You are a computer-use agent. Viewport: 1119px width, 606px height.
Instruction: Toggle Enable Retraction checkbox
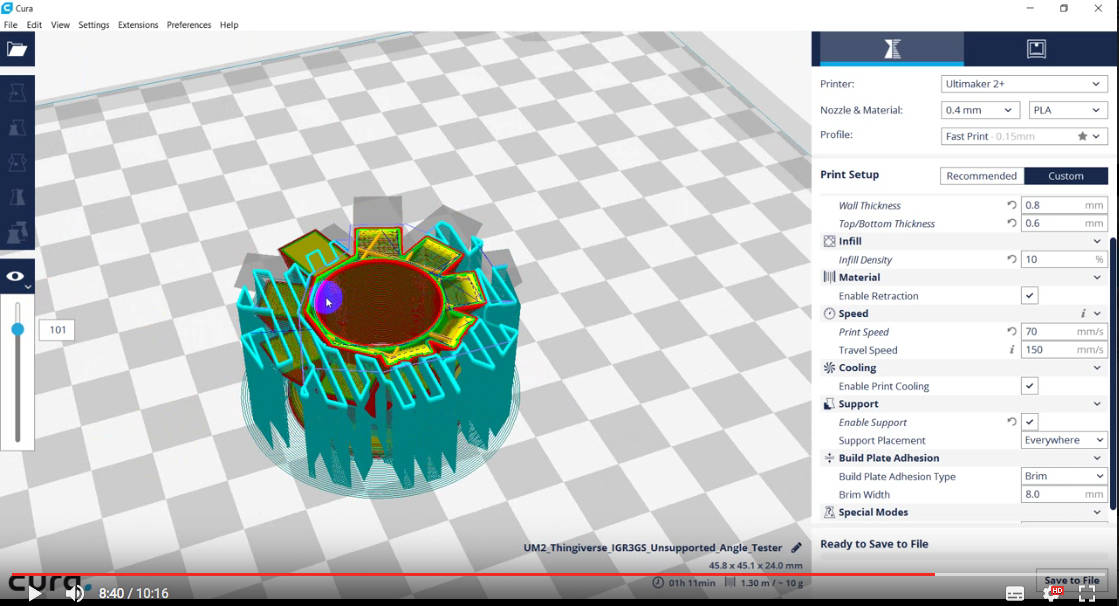pyautogui.click(x=1029, y=296)
